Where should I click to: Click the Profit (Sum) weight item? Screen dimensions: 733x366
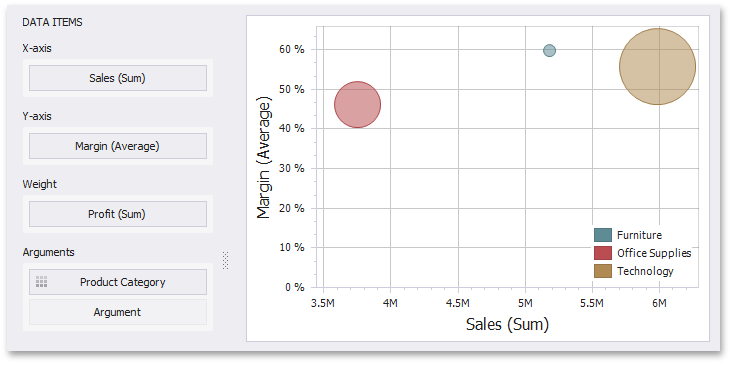click(118, 214)
